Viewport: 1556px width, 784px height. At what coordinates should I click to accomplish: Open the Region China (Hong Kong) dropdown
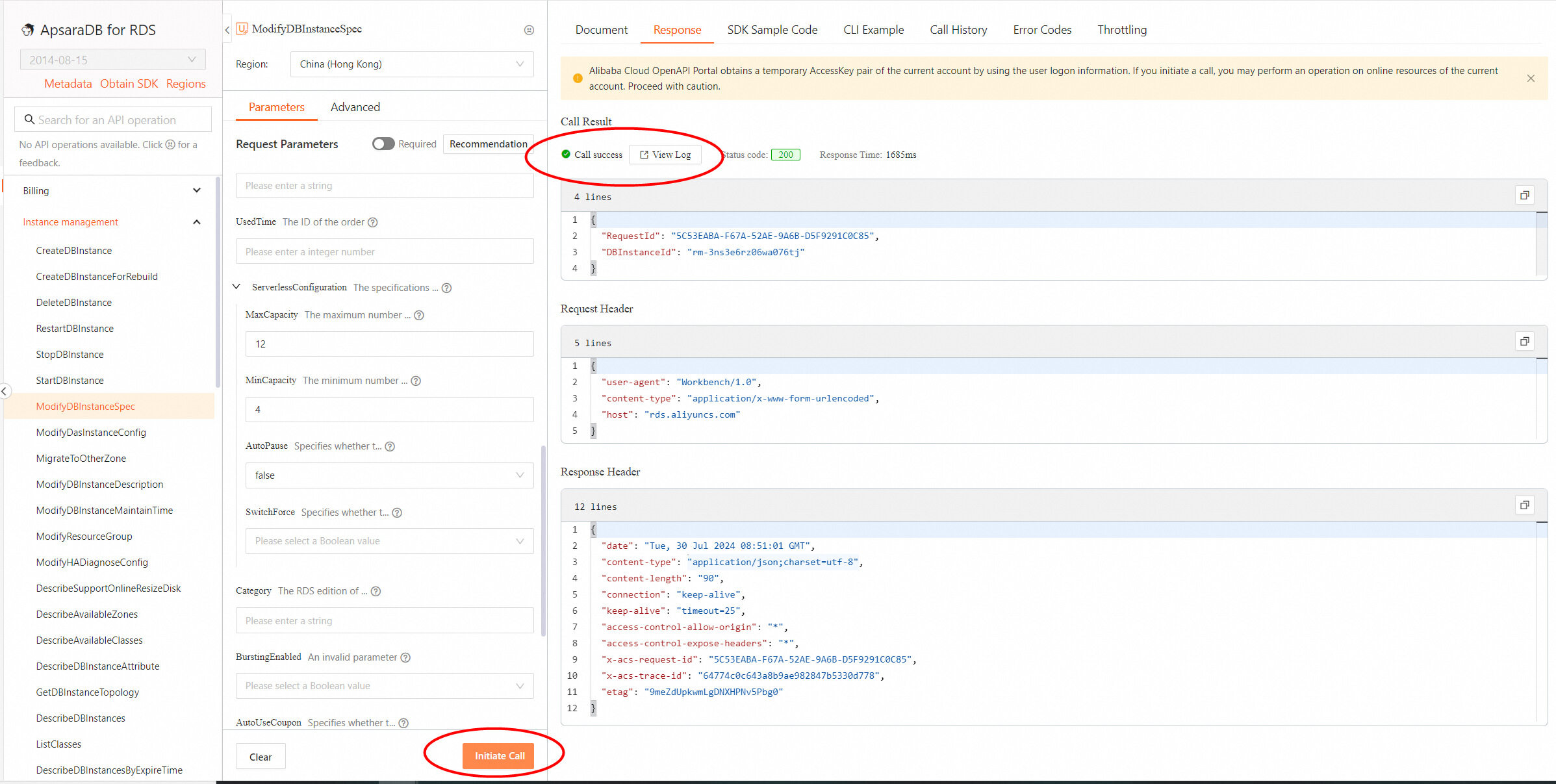tap(411, 64)
